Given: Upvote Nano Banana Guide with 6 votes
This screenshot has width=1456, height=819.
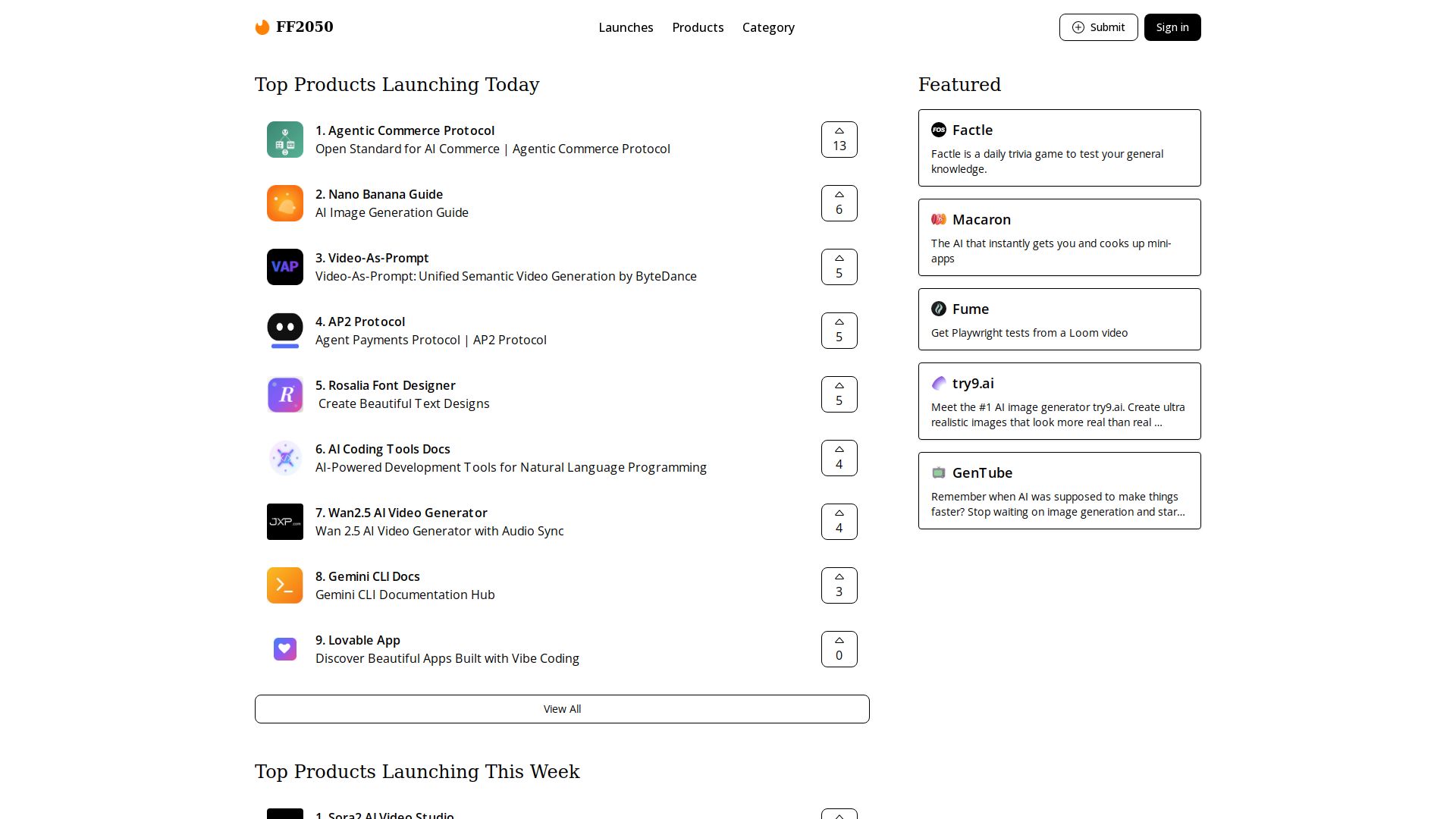Looking at the screenshot, I should point(839,203).
